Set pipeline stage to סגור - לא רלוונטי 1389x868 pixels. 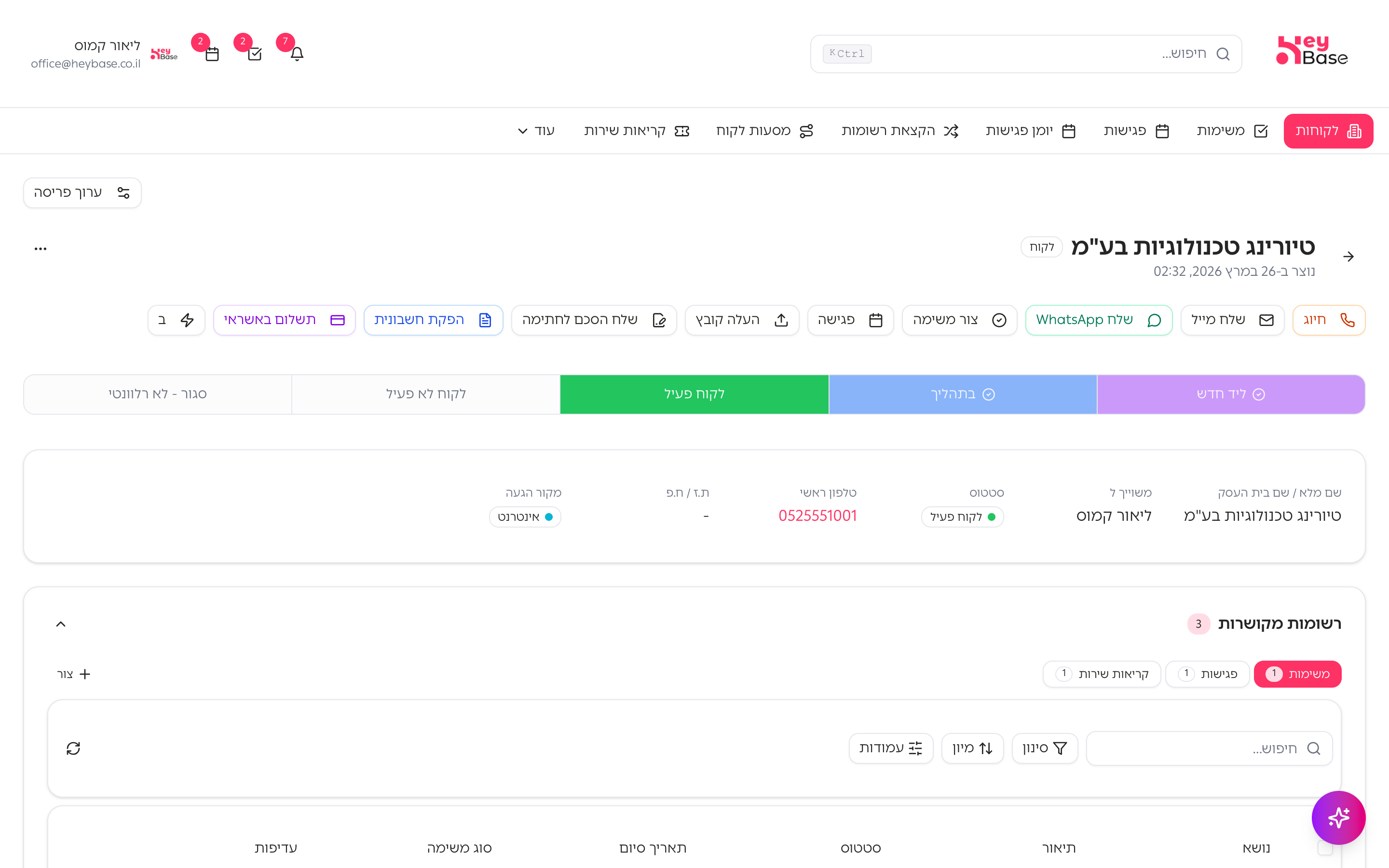pos(158,394)
